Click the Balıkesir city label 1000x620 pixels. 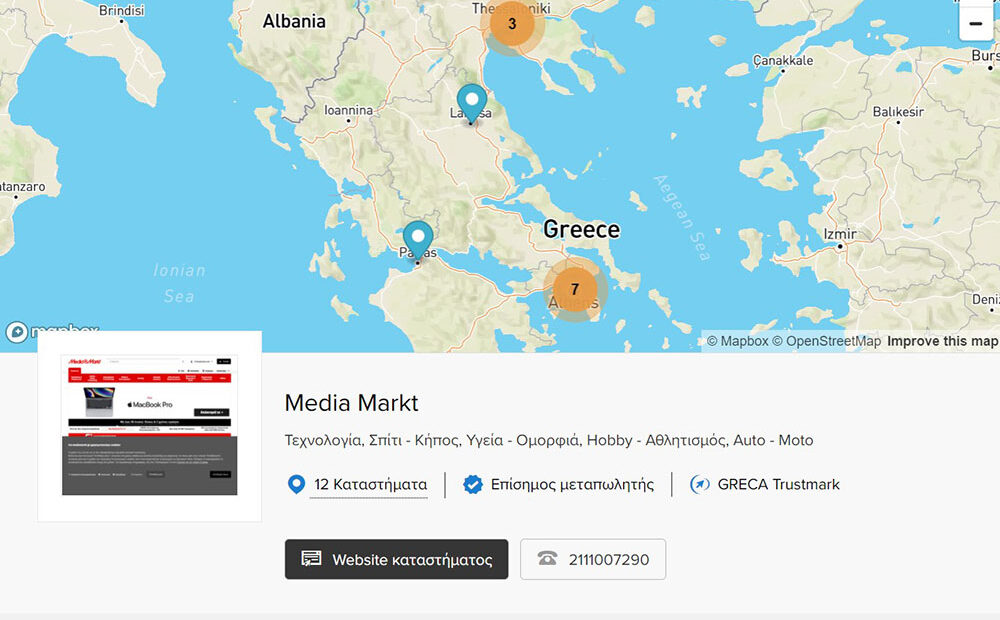coord(898,112)
